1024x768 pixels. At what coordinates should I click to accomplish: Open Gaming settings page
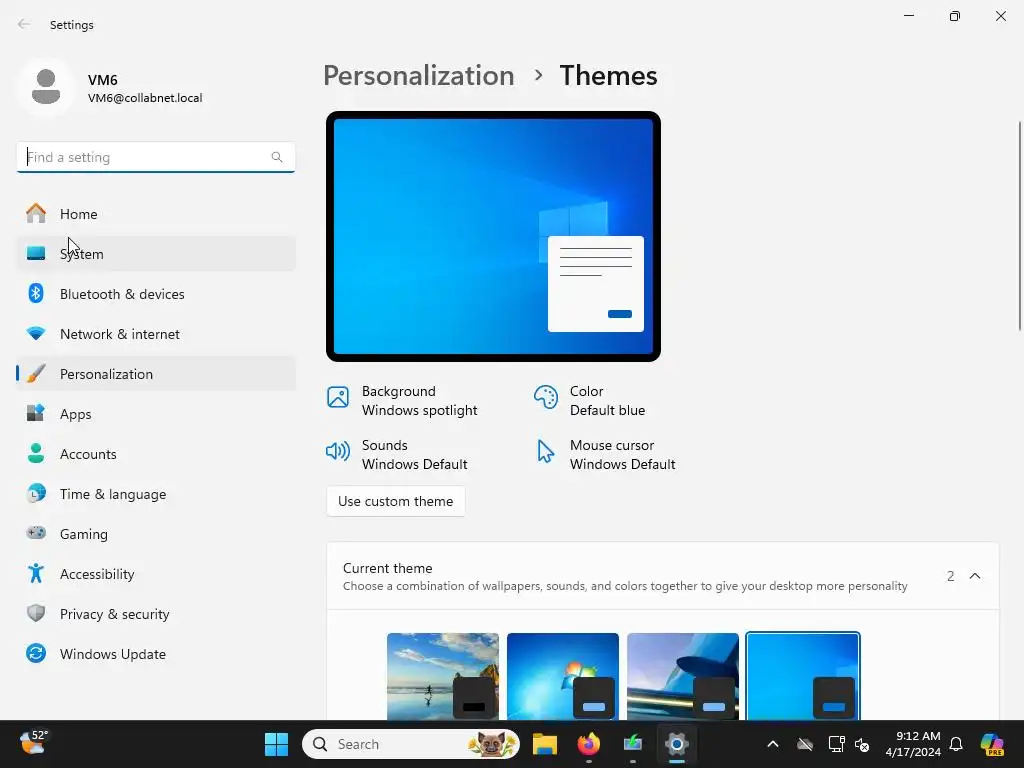tap(156, 534)
